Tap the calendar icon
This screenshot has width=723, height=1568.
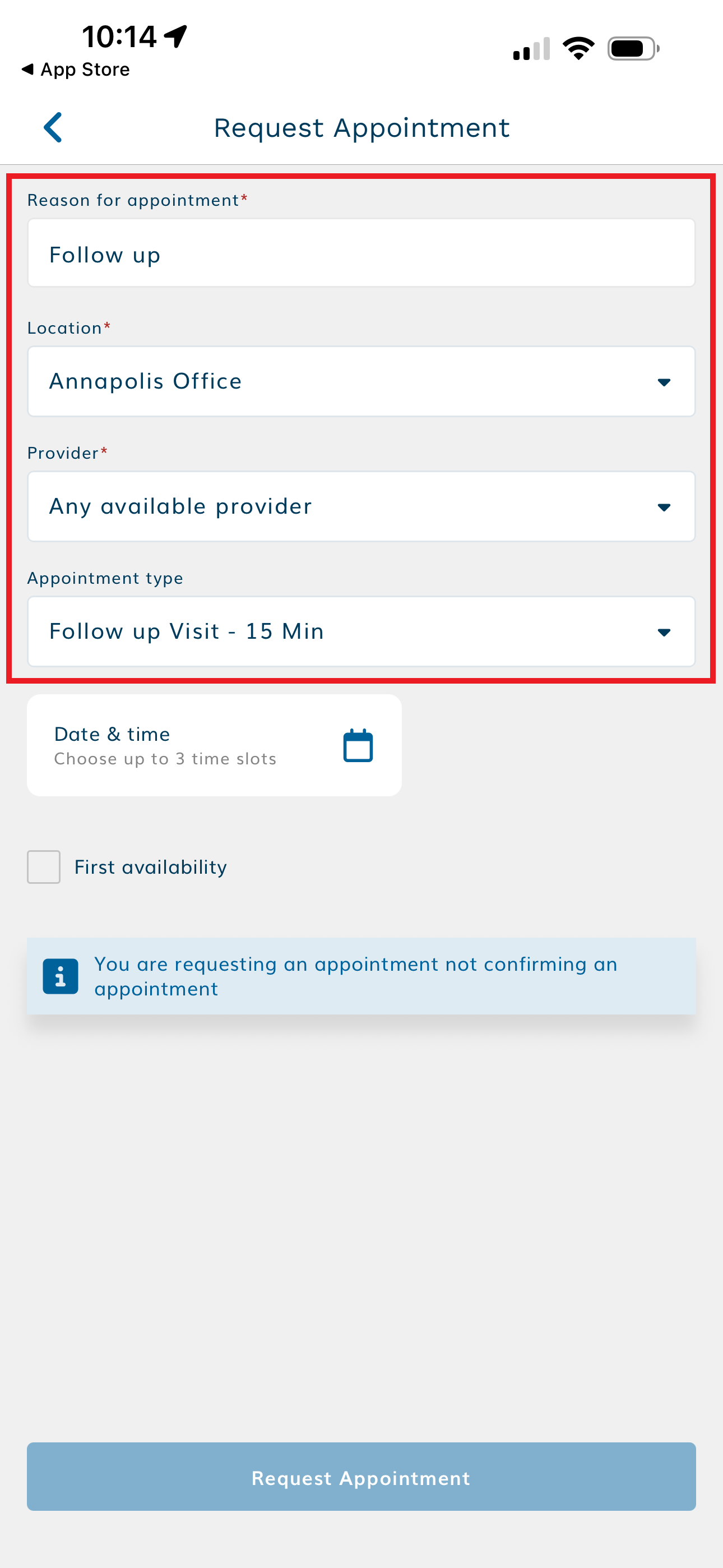click(358, 746)
